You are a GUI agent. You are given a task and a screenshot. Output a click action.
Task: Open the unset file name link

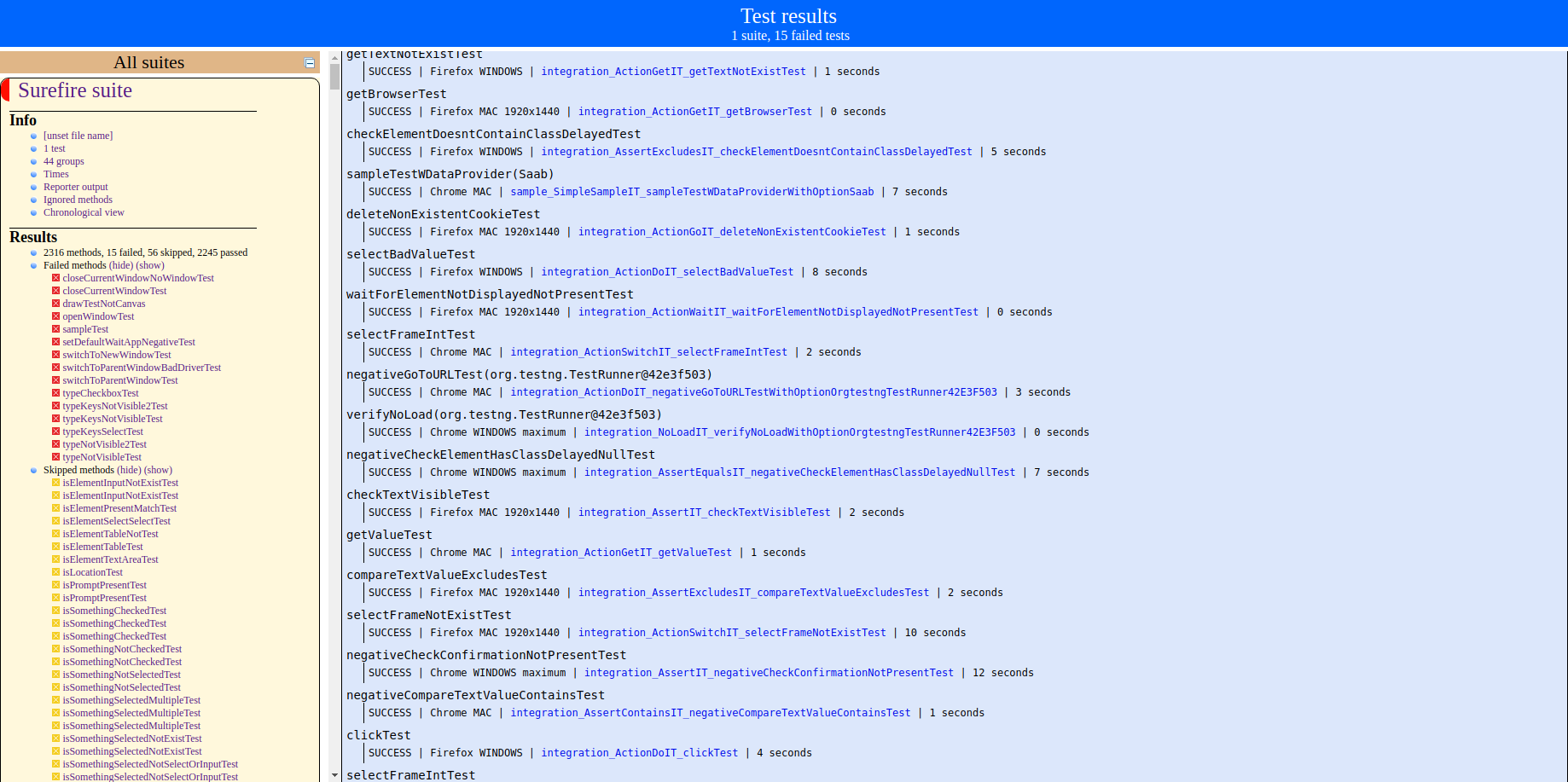coord(78,136)
